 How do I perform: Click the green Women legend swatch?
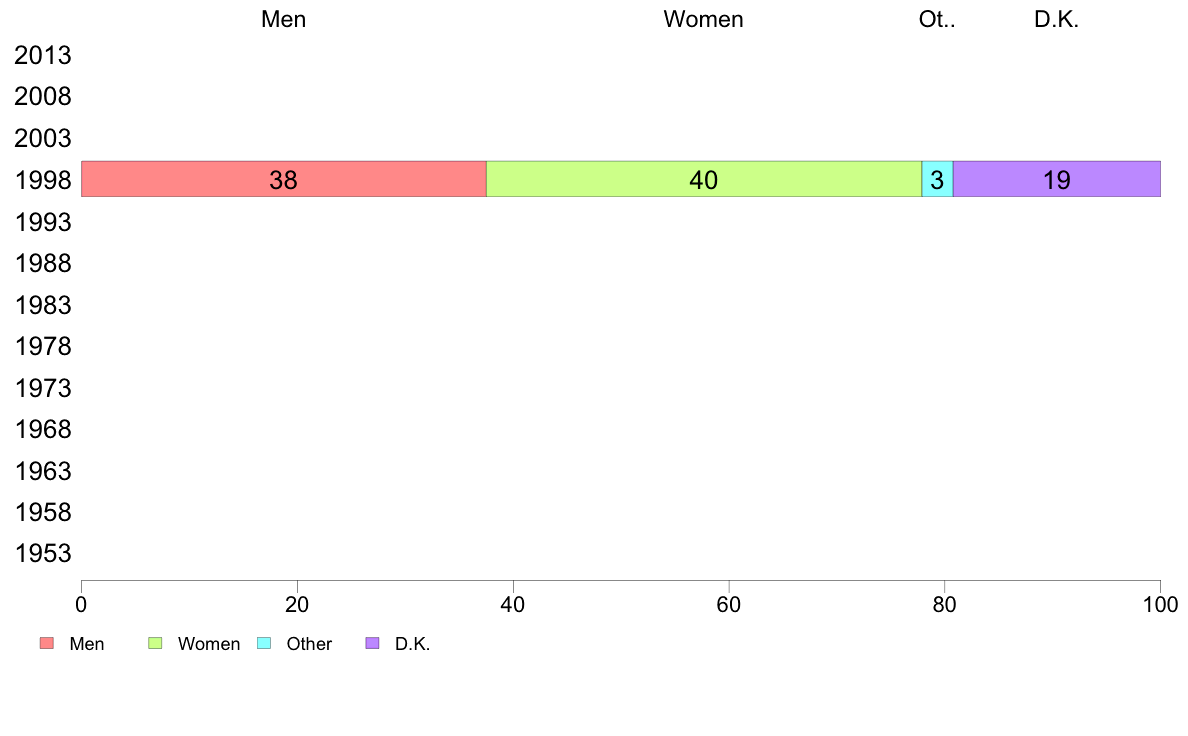click(155, 643)
